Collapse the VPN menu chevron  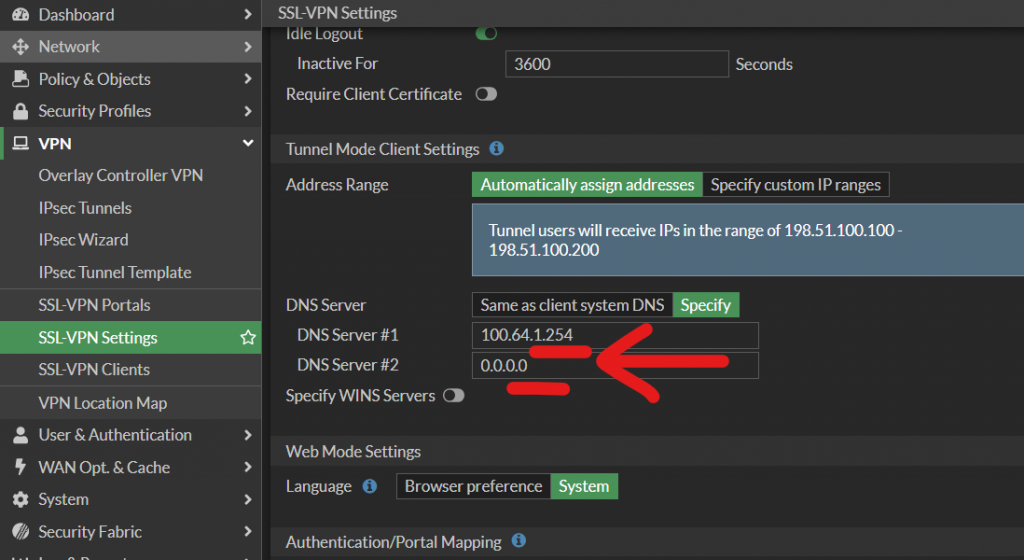click(248, 143)
